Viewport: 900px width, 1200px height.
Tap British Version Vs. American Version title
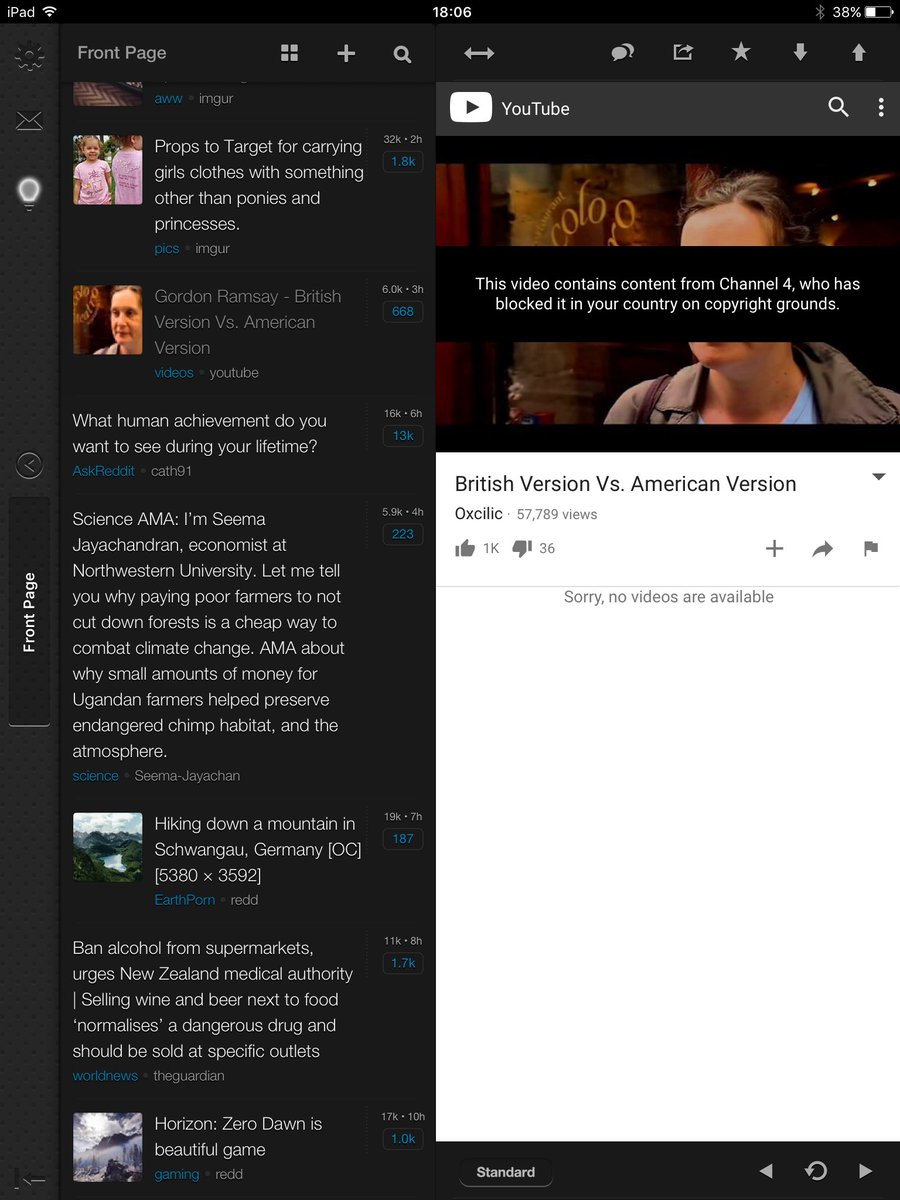pos(626,484)
